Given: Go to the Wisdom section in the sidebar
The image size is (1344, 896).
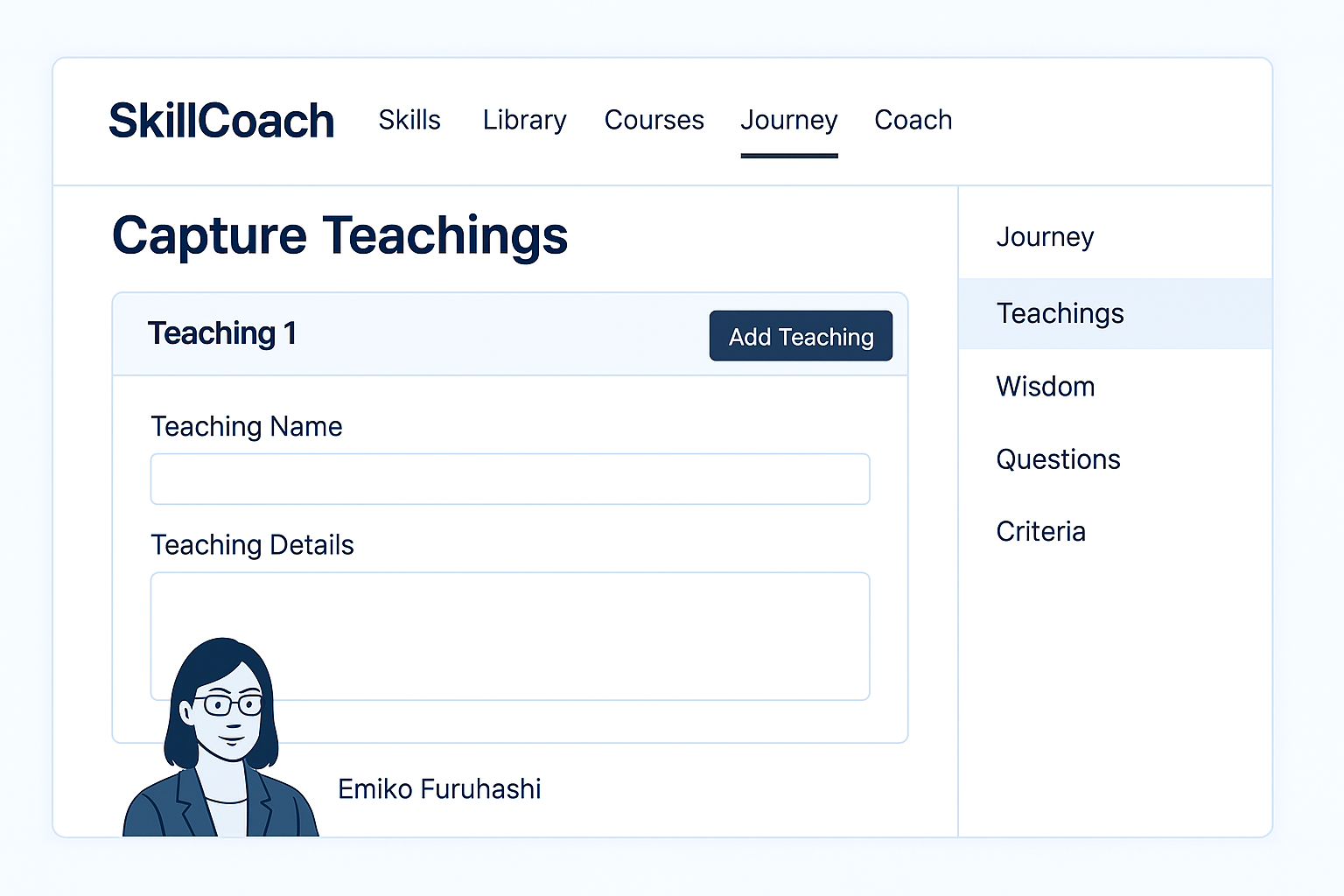Looking at the screenshot, I should [1046, 386].
